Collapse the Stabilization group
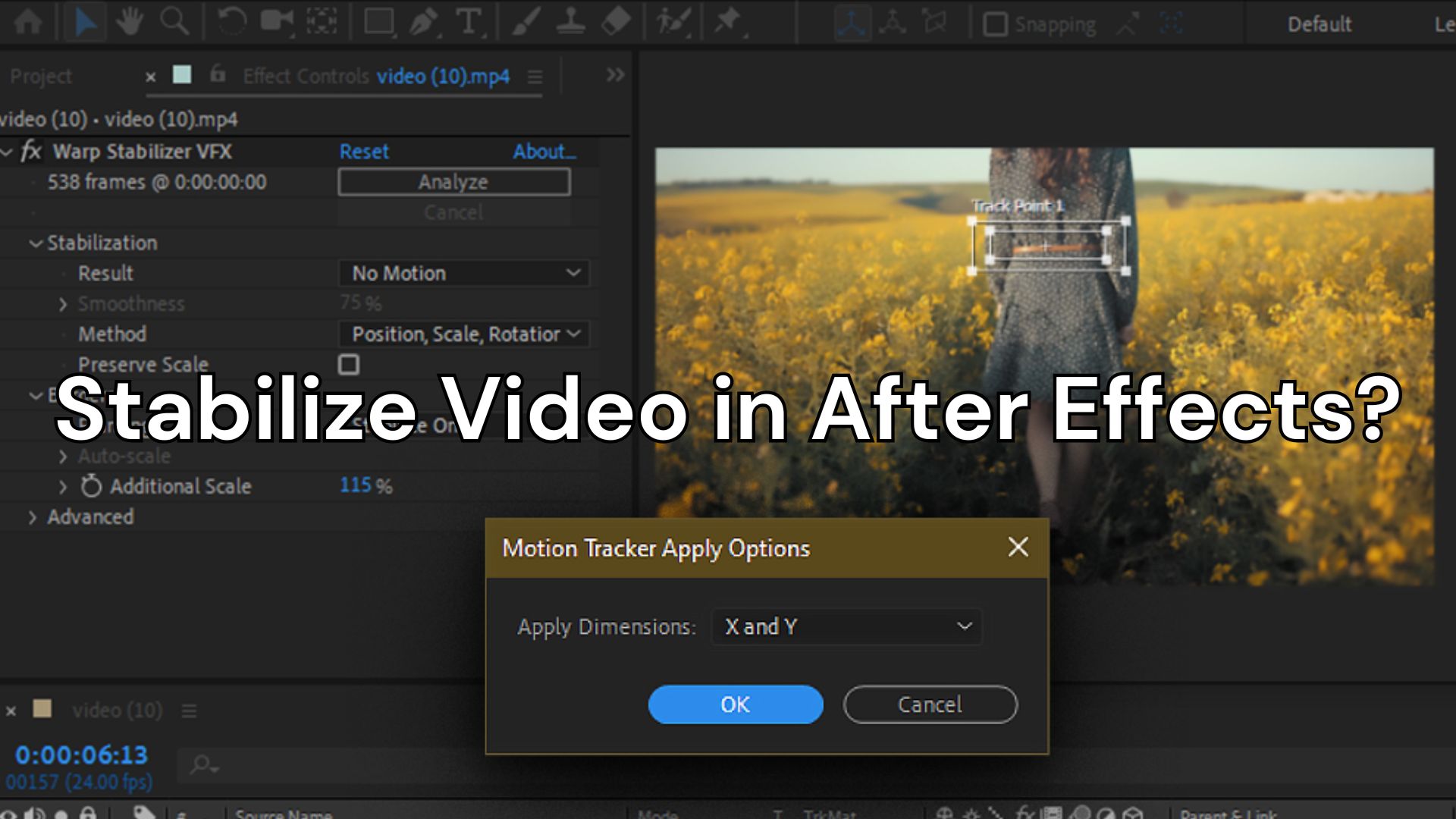This screenshot has height=819, width=1456. (35, 243)
